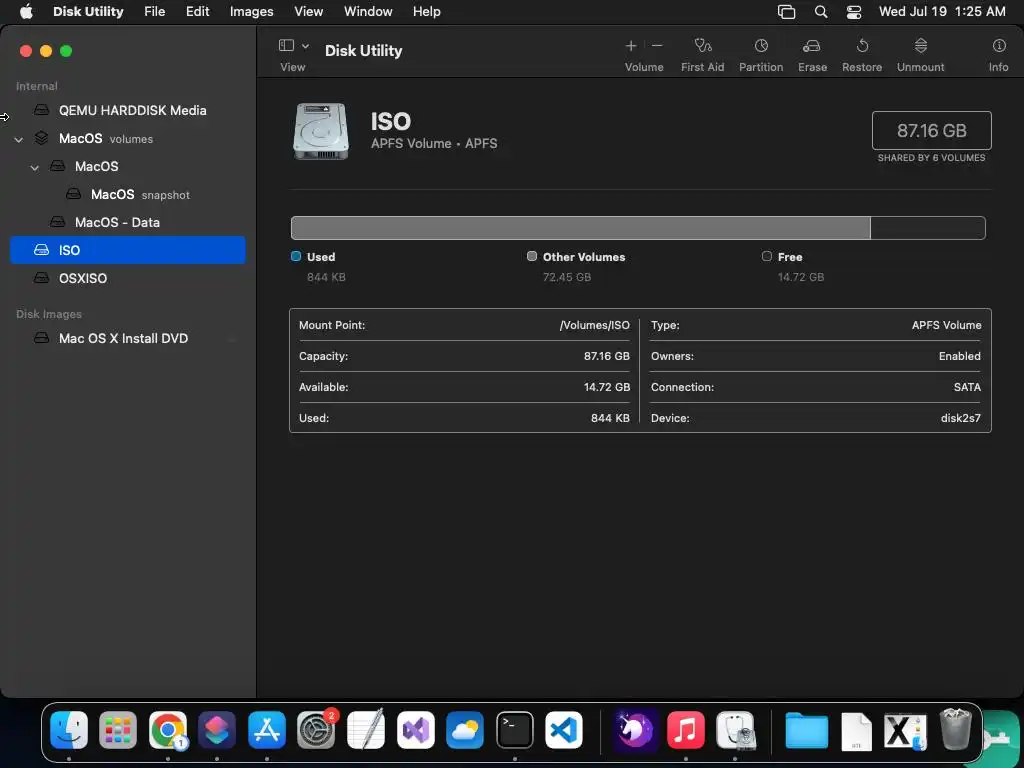Click the 72.45 GB Other Volumes value
1024x768 pixels.
tap(567, 277)
